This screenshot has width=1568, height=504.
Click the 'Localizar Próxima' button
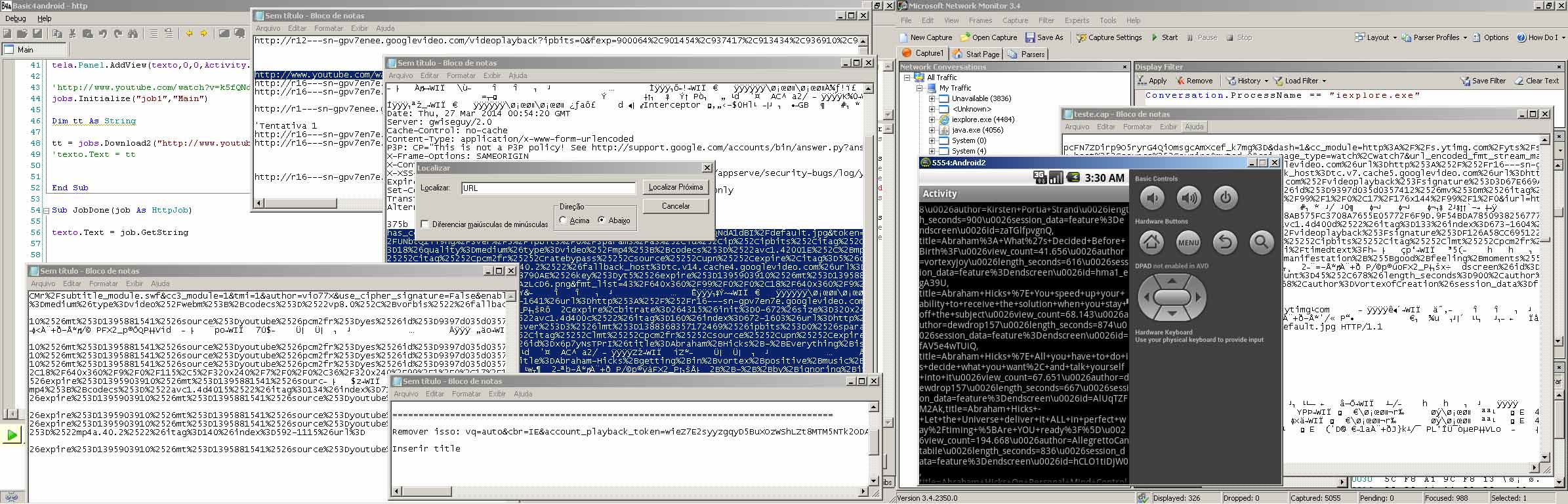pos(676,187)
